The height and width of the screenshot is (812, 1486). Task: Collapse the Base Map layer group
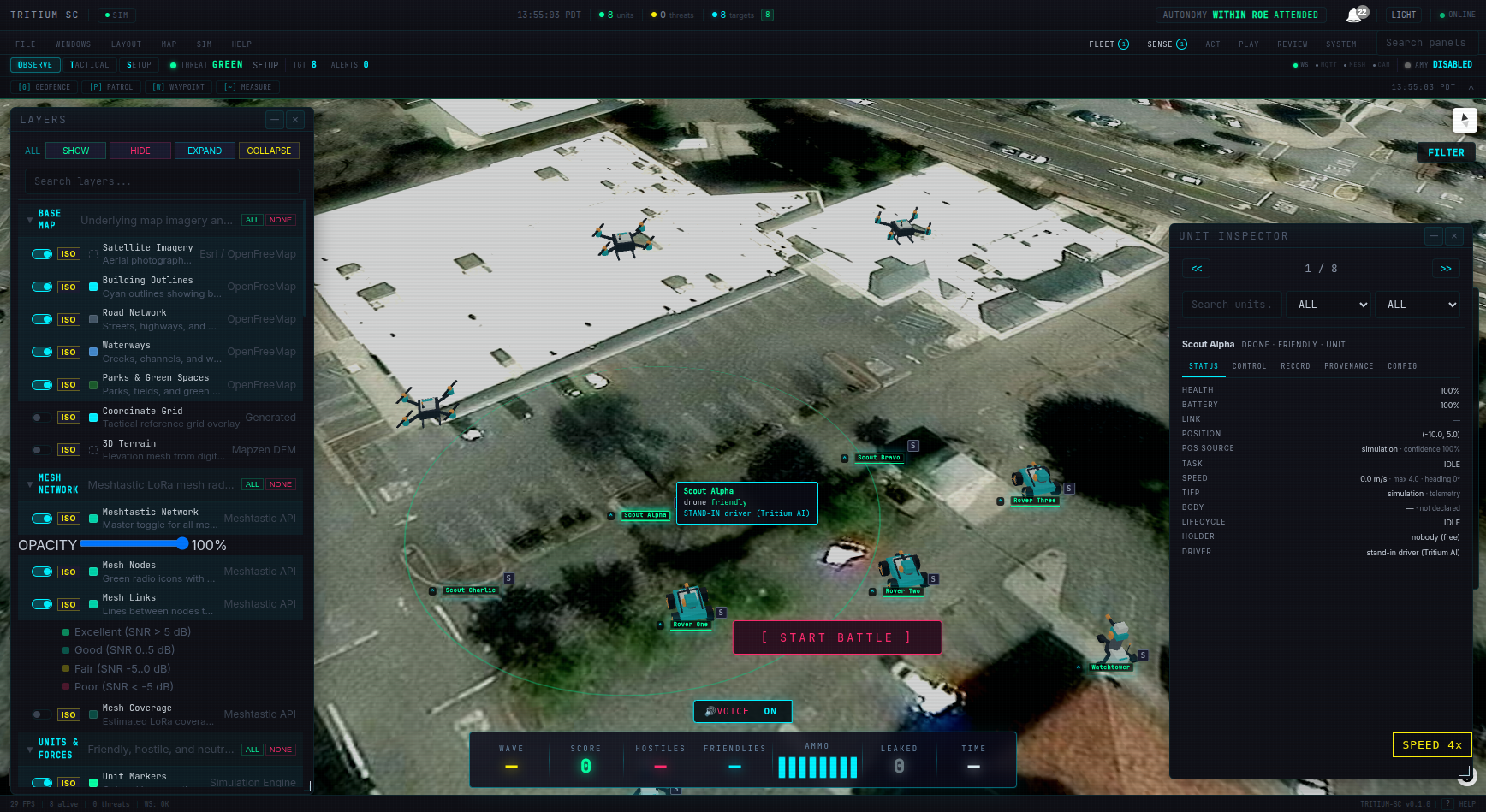(x=30, y=220)
